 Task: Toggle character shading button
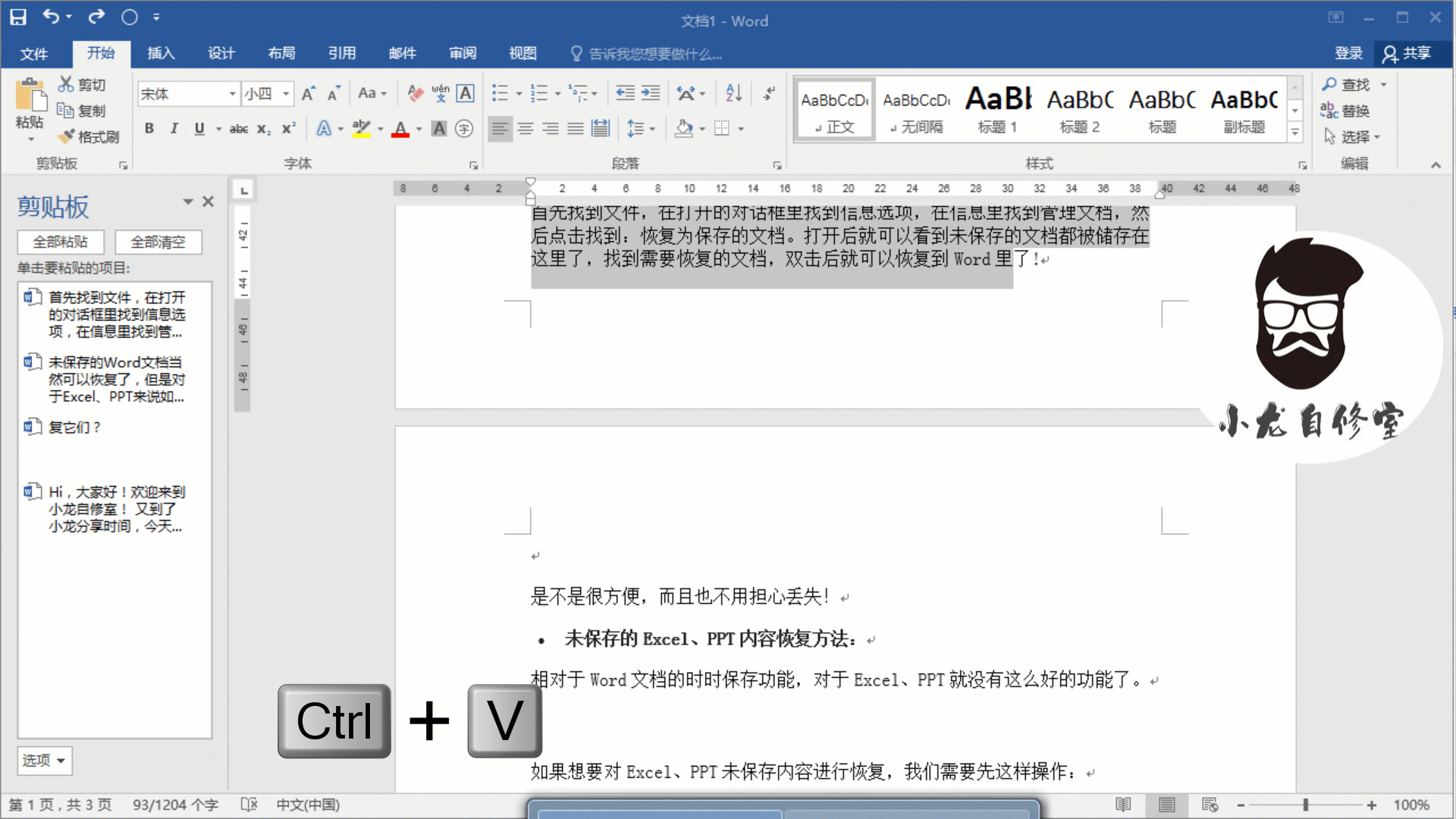[x=439, y=129]
